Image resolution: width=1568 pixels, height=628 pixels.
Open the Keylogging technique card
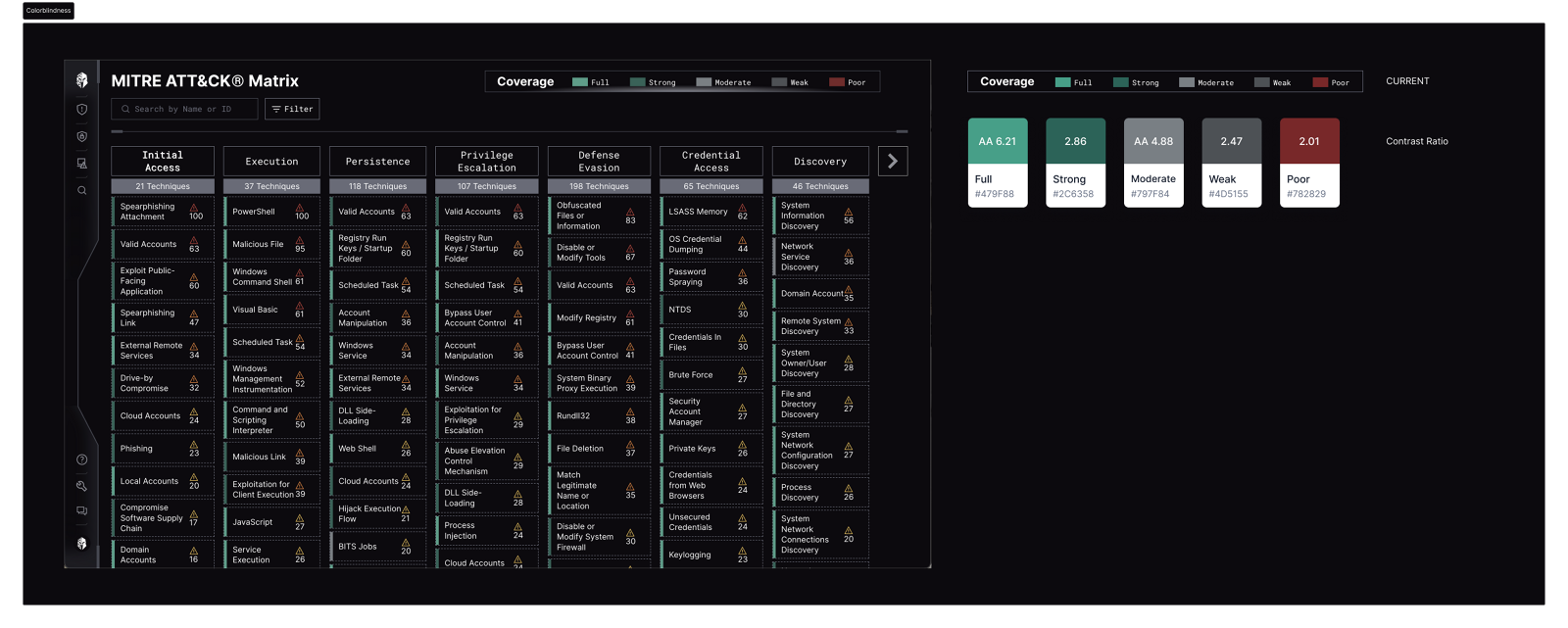pos(710,555)
